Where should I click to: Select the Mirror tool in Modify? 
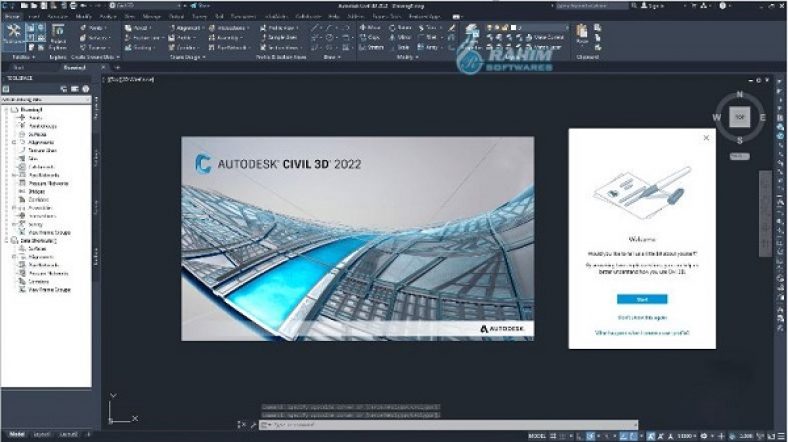point(401,38)
